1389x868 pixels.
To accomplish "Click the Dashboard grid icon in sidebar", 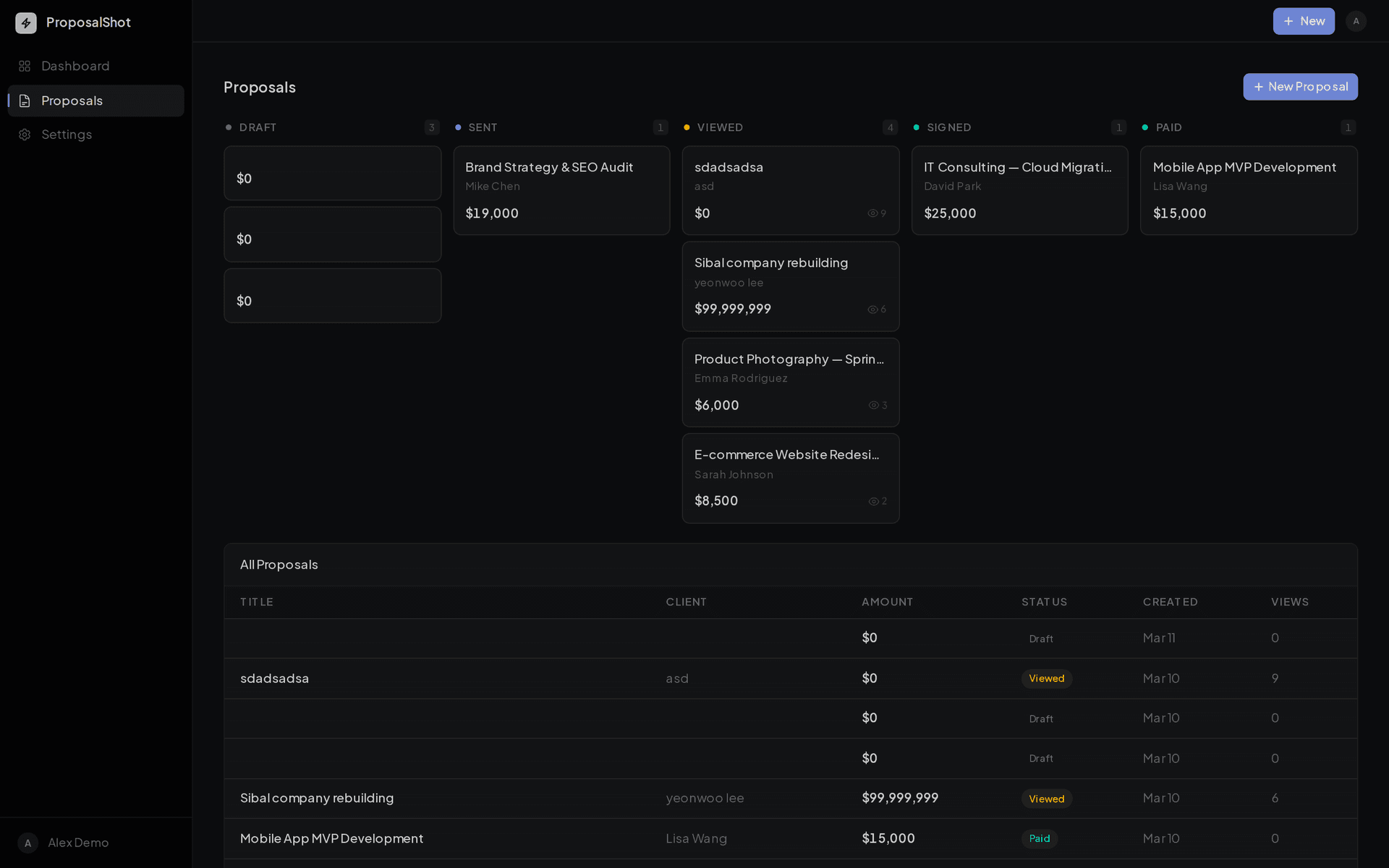I will (x=25, y=66).
